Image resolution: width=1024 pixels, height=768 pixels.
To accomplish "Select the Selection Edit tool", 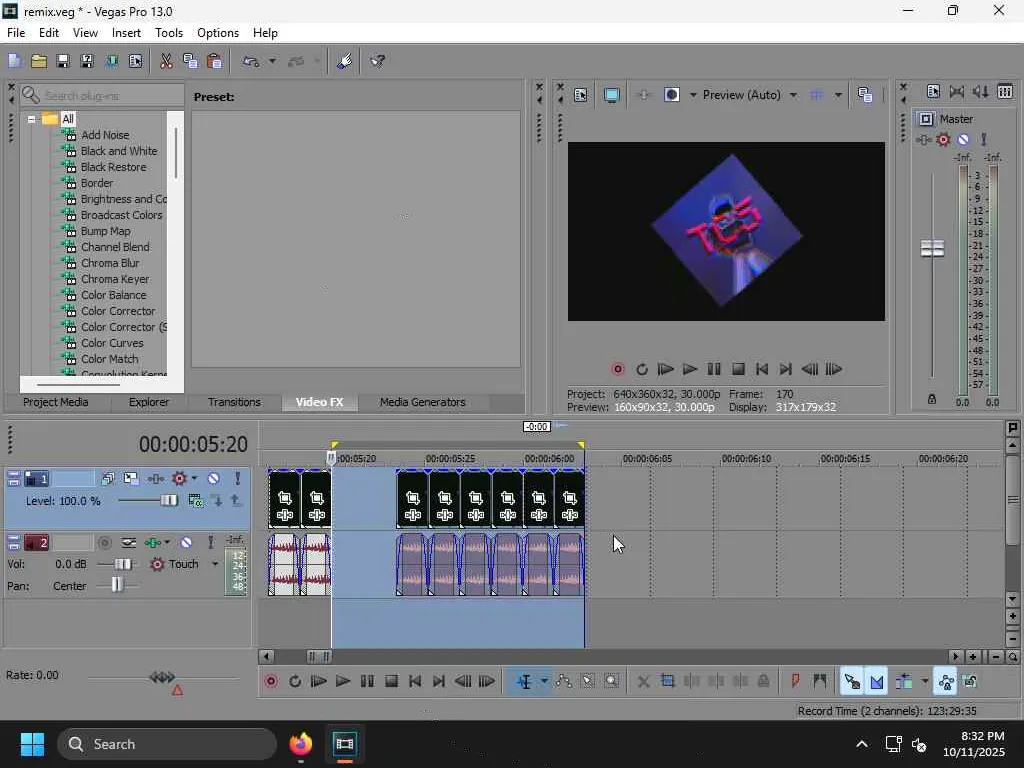I will 587,681.
